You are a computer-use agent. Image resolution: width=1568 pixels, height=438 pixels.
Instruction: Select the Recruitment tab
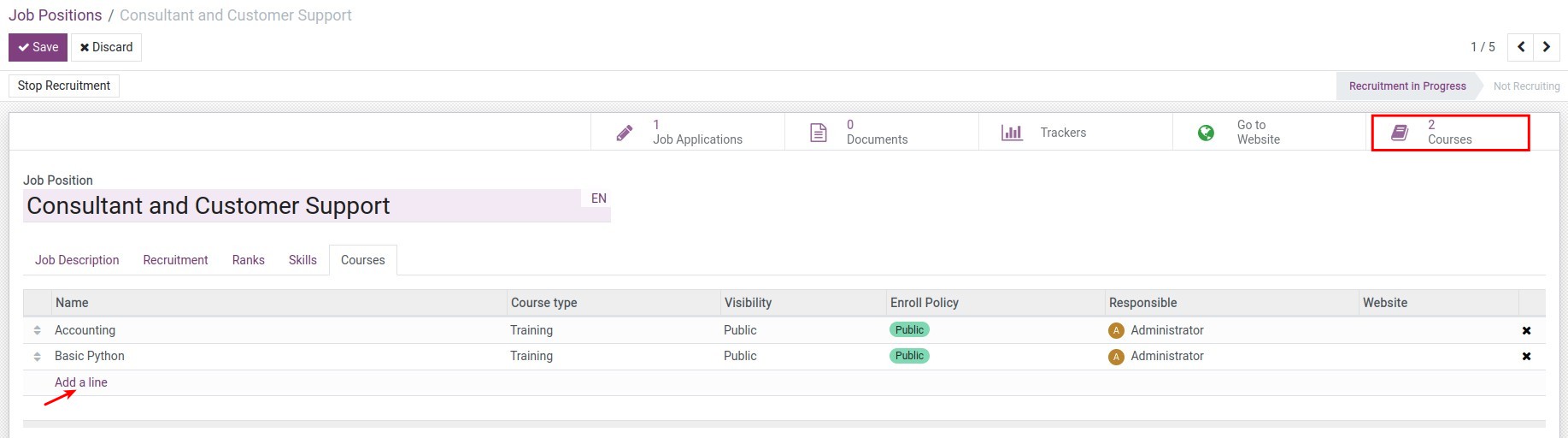[175, 260]
